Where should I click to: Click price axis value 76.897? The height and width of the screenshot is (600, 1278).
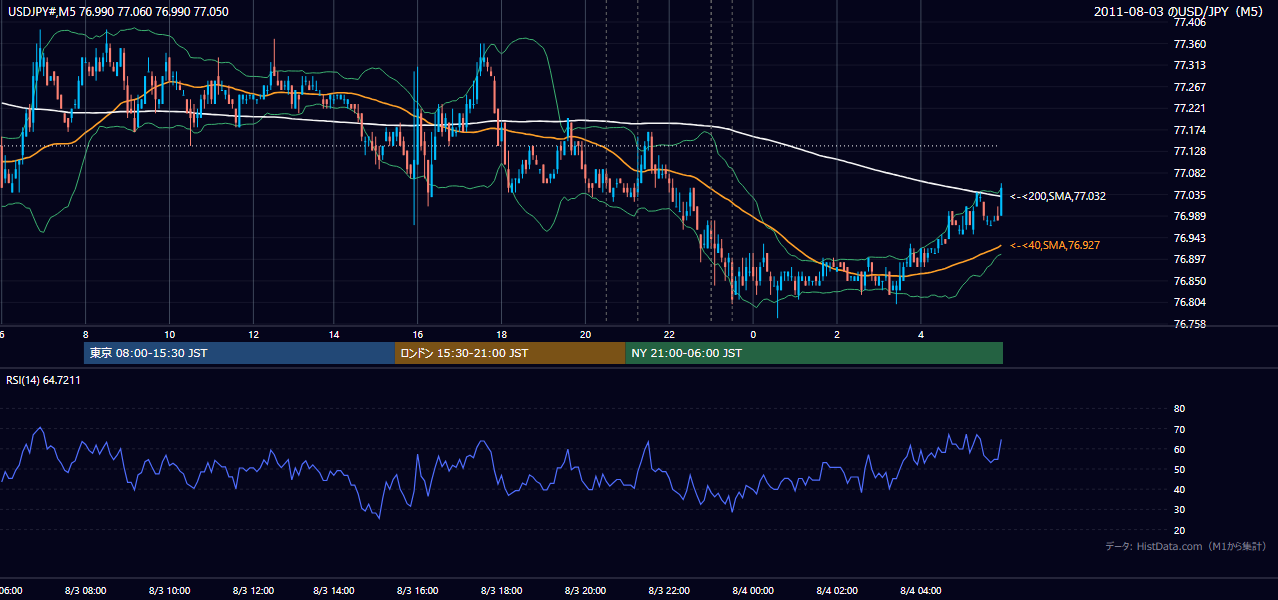tap(1189, 260)
